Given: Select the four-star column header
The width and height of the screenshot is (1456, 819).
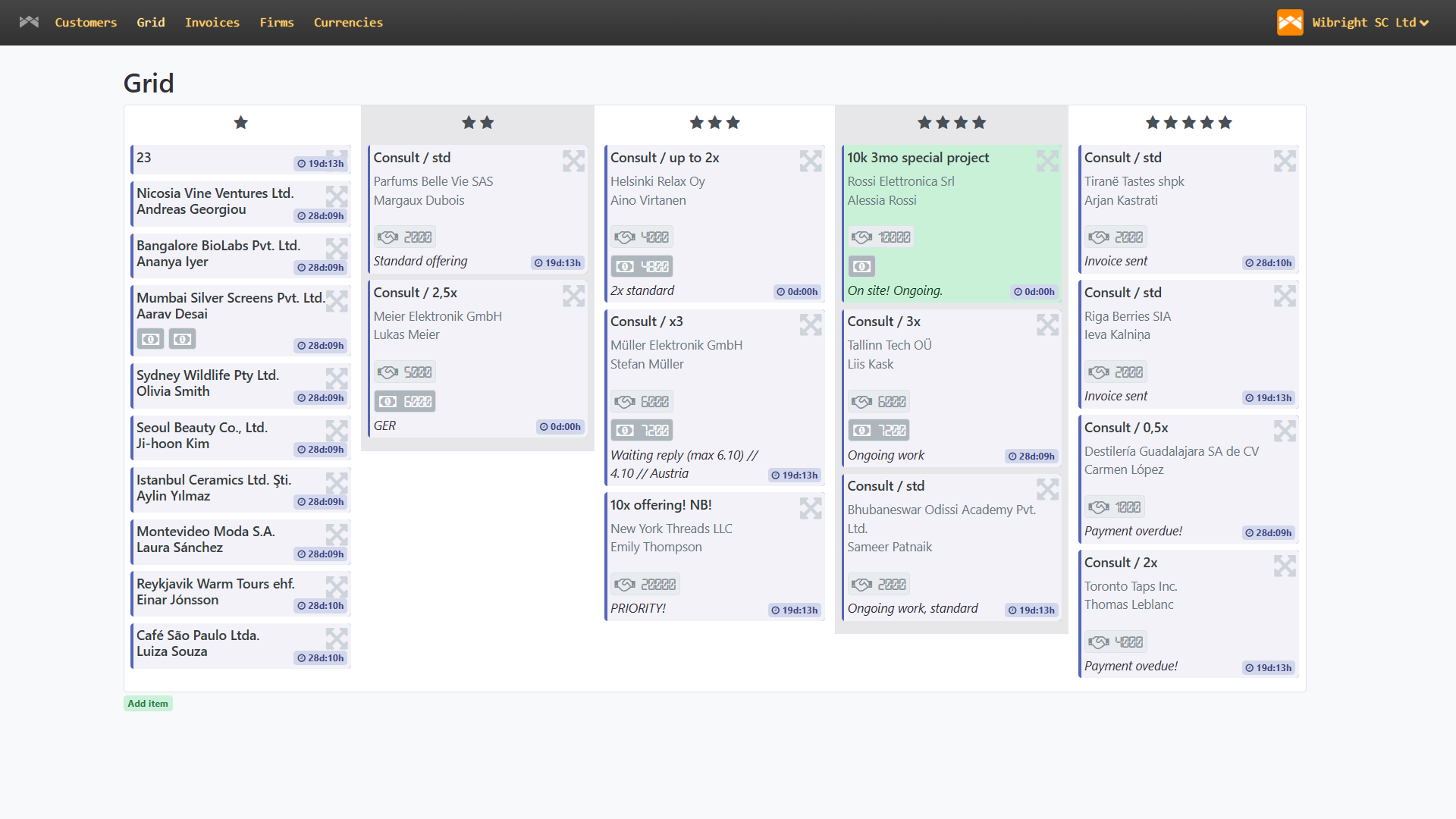Looking at the screenshot, I should [952, 123].
